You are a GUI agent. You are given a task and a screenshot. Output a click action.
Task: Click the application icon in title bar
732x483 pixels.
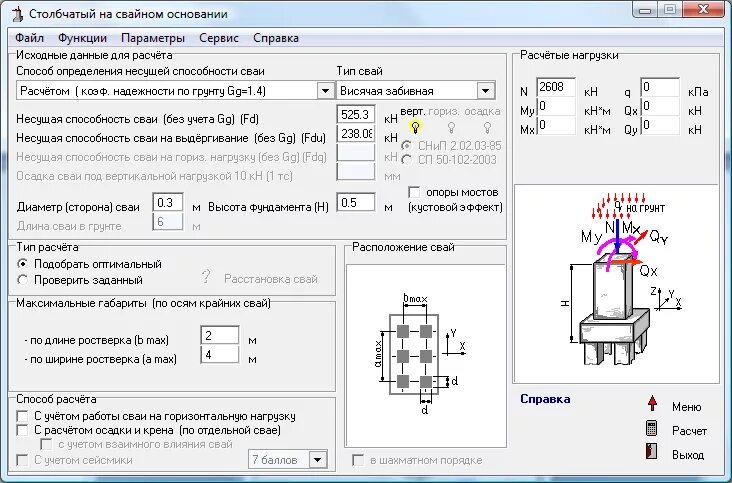pos(17,14)
